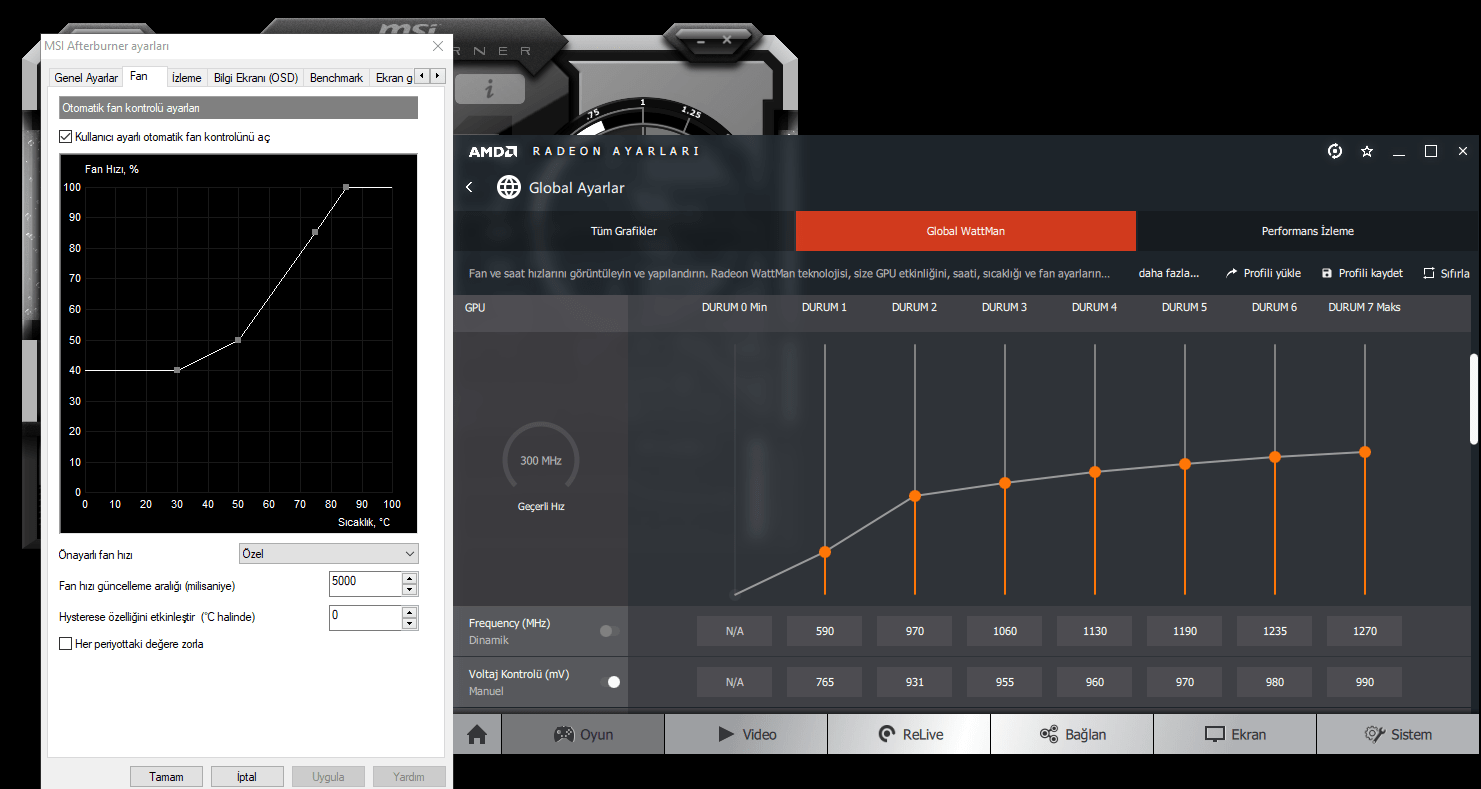Click the 'daha fazla...' link

pyautogui.click(x=1169, y=273)
